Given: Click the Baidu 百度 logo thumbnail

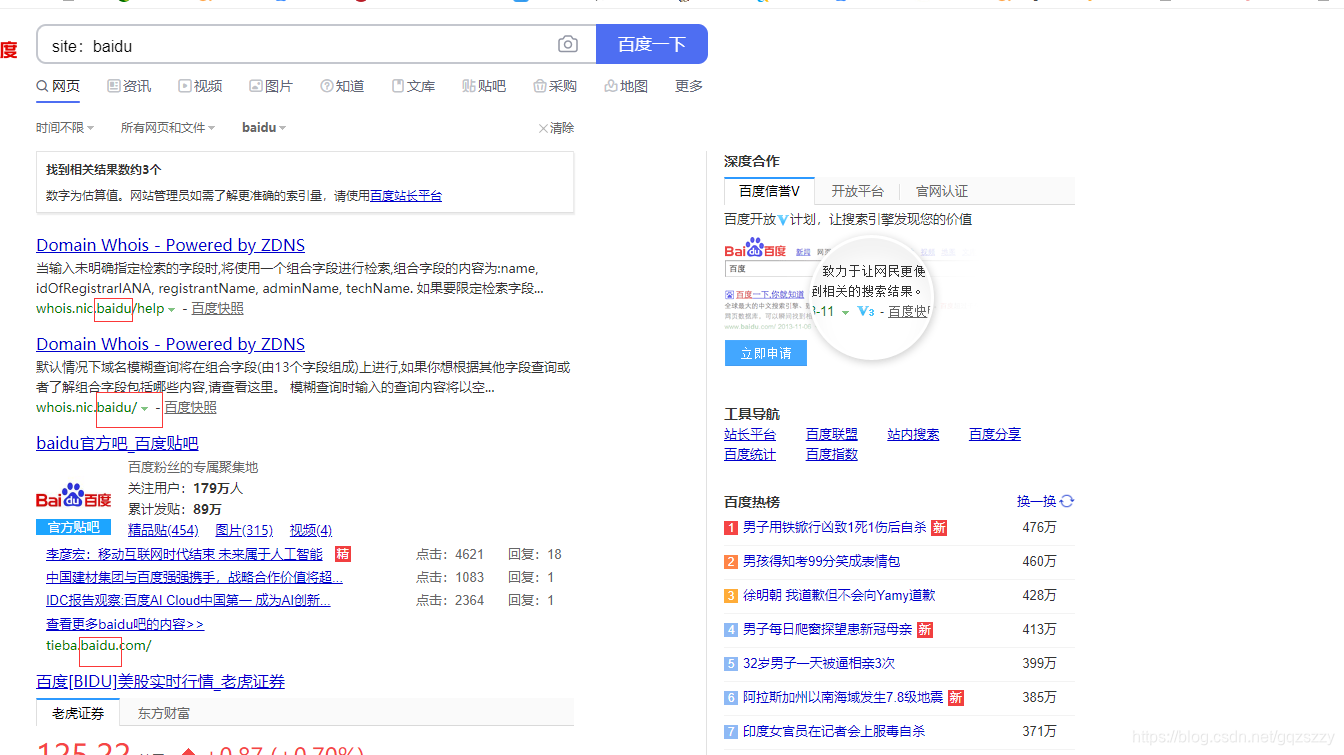Looking at the screenshot, I should (73, 497).
